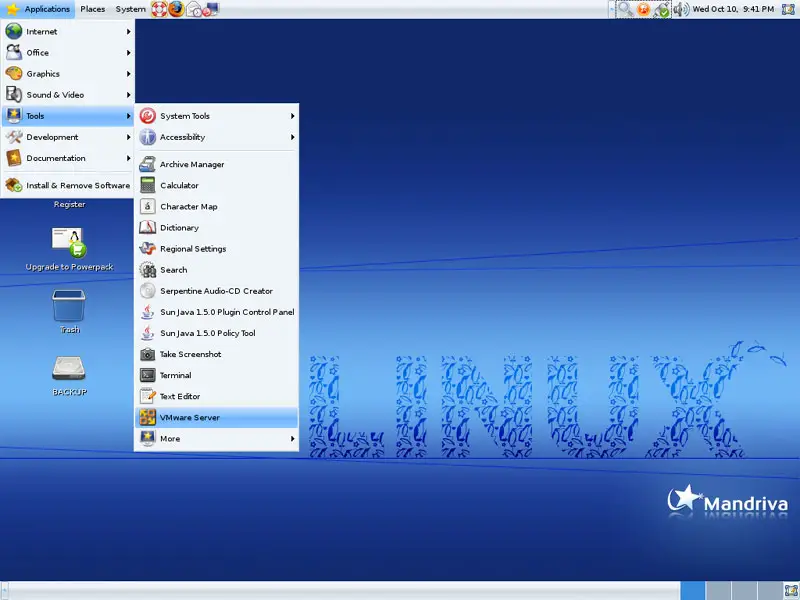Launch Firefox from the top panel

click(177, 9)
